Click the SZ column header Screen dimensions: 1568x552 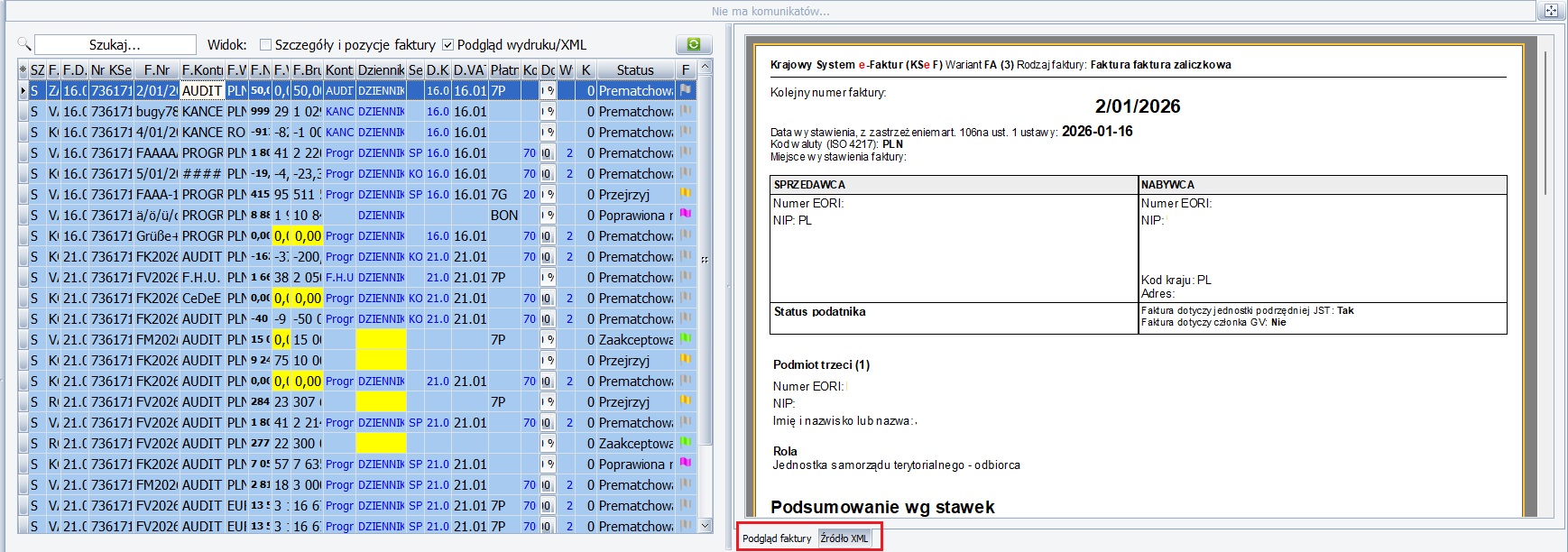click(37, 69)
